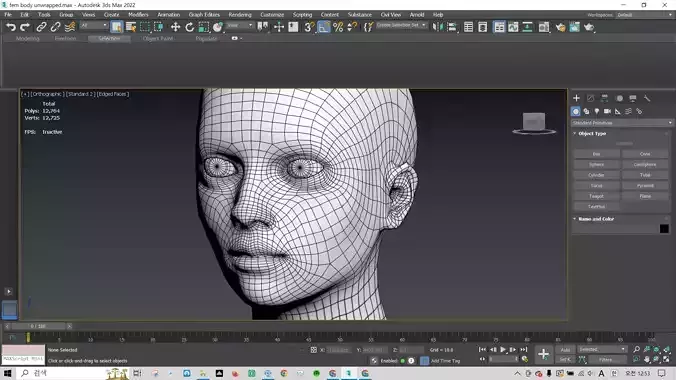Screen dimensions: 676x380
Task: Open Create Selection Set dropdown
Action: 401,25
